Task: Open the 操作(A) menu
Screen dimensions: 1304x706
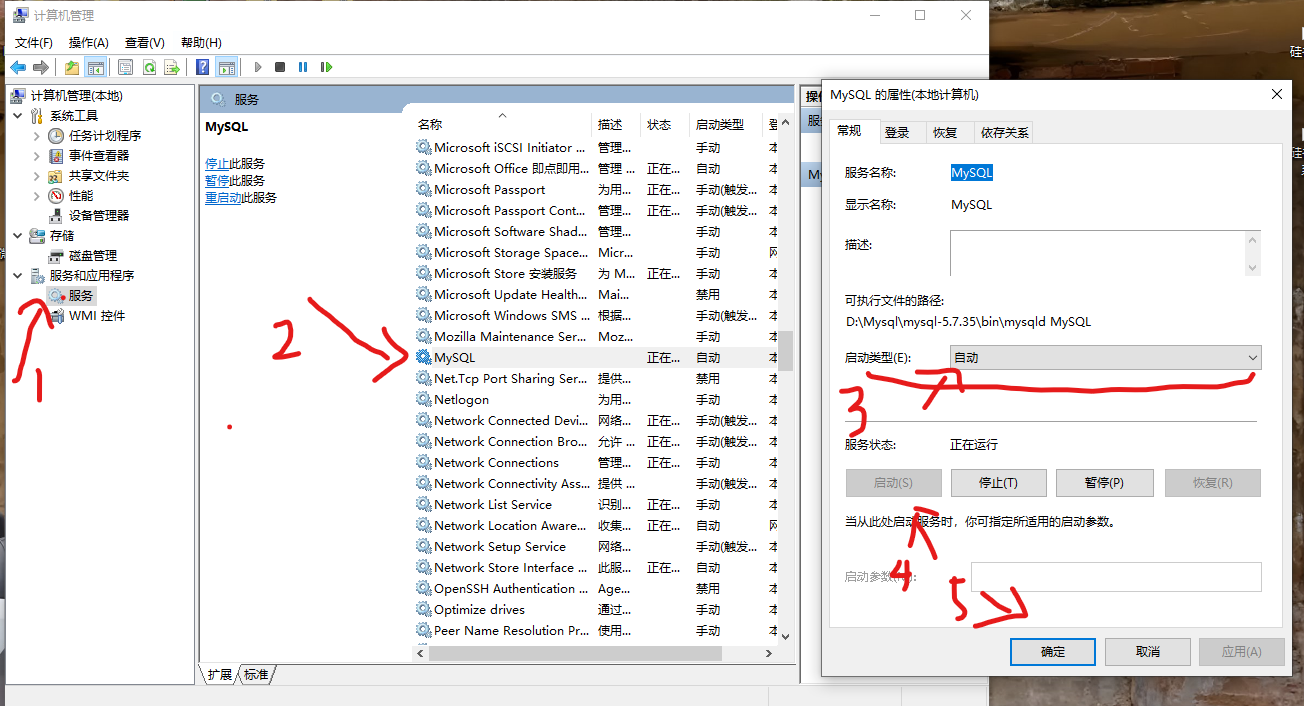Action: pyautogui.click(x=89, y=42)
